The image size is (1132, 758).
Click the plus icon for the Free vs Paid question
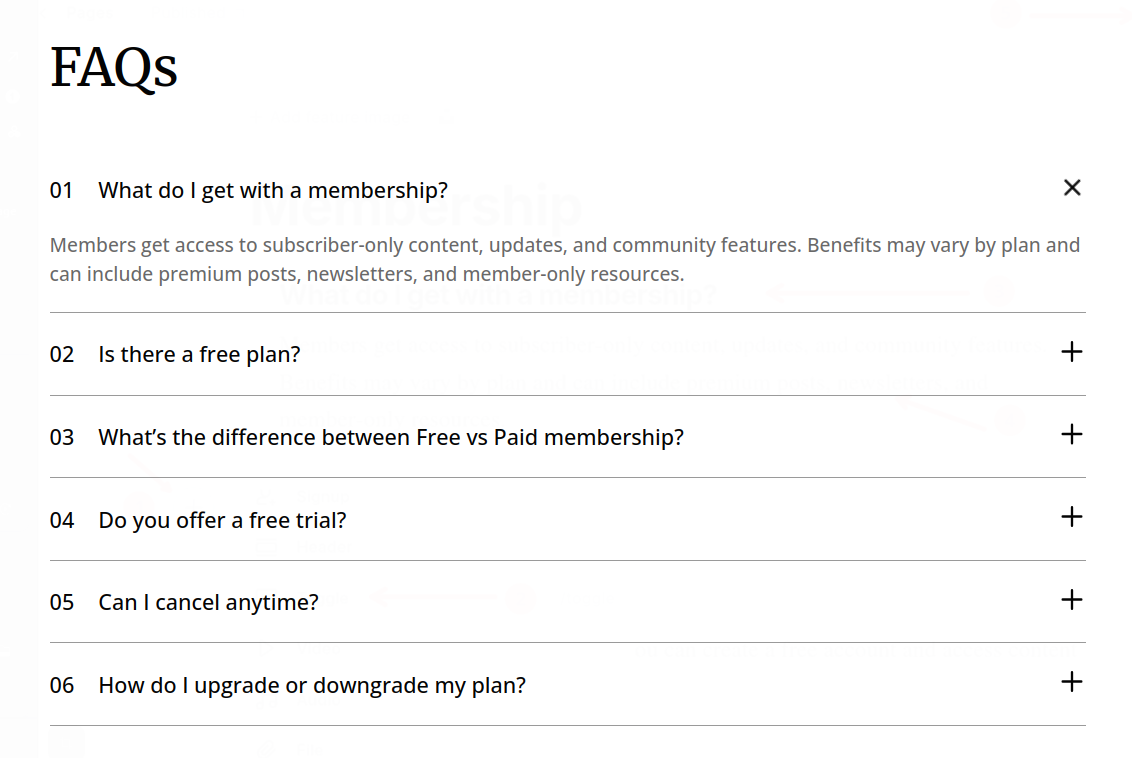[x=1072, y=434]
